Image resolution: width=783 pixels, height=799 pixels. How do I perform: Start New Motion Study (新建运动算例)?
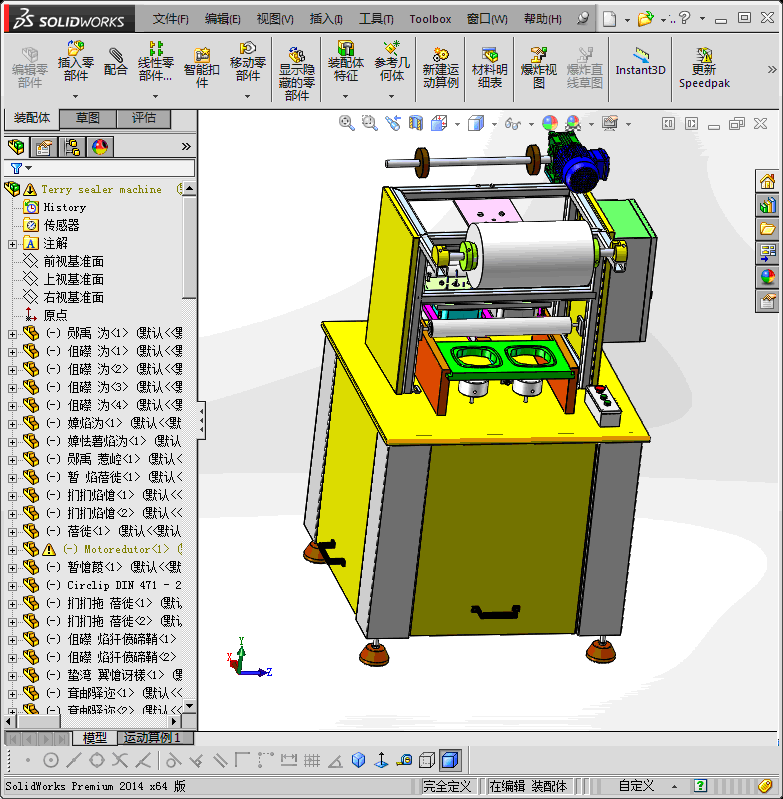441,67
